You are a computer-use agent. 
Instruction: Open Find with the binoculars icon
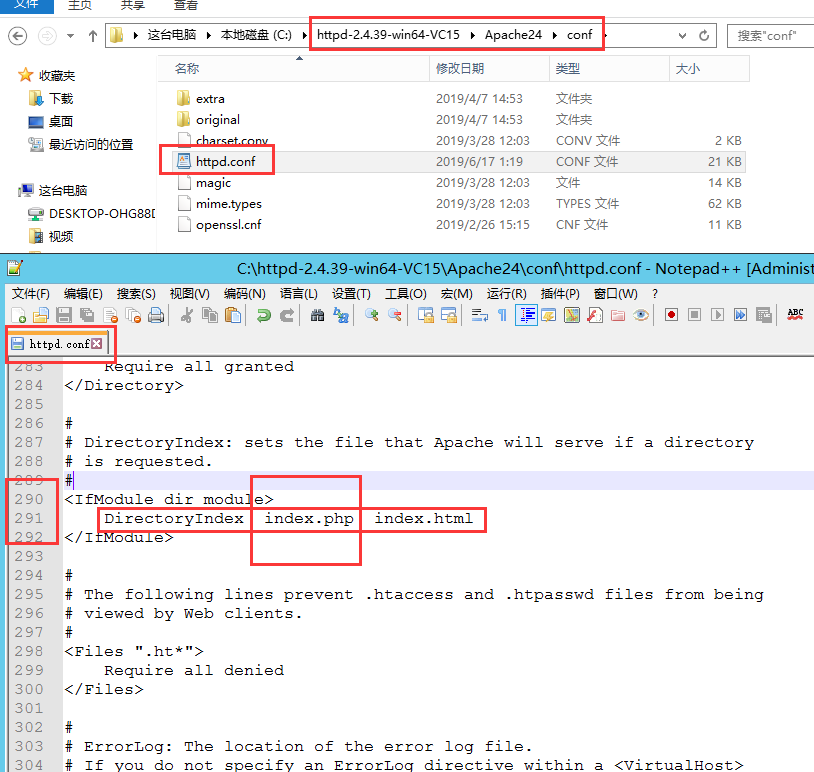[x=317, y=315]
